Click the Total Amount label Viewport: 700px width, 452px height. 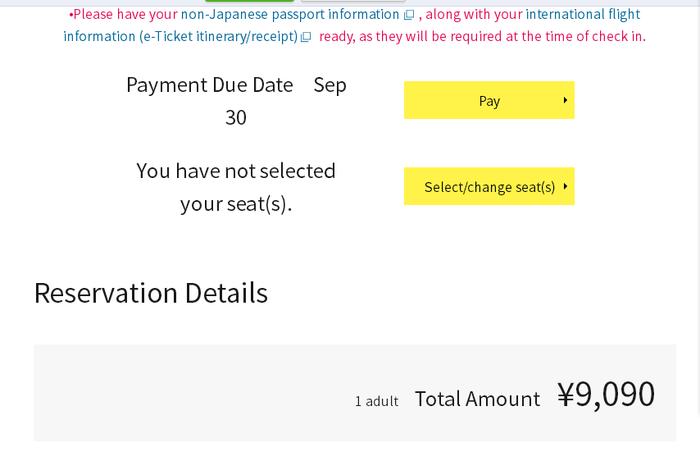pos(477,398)
